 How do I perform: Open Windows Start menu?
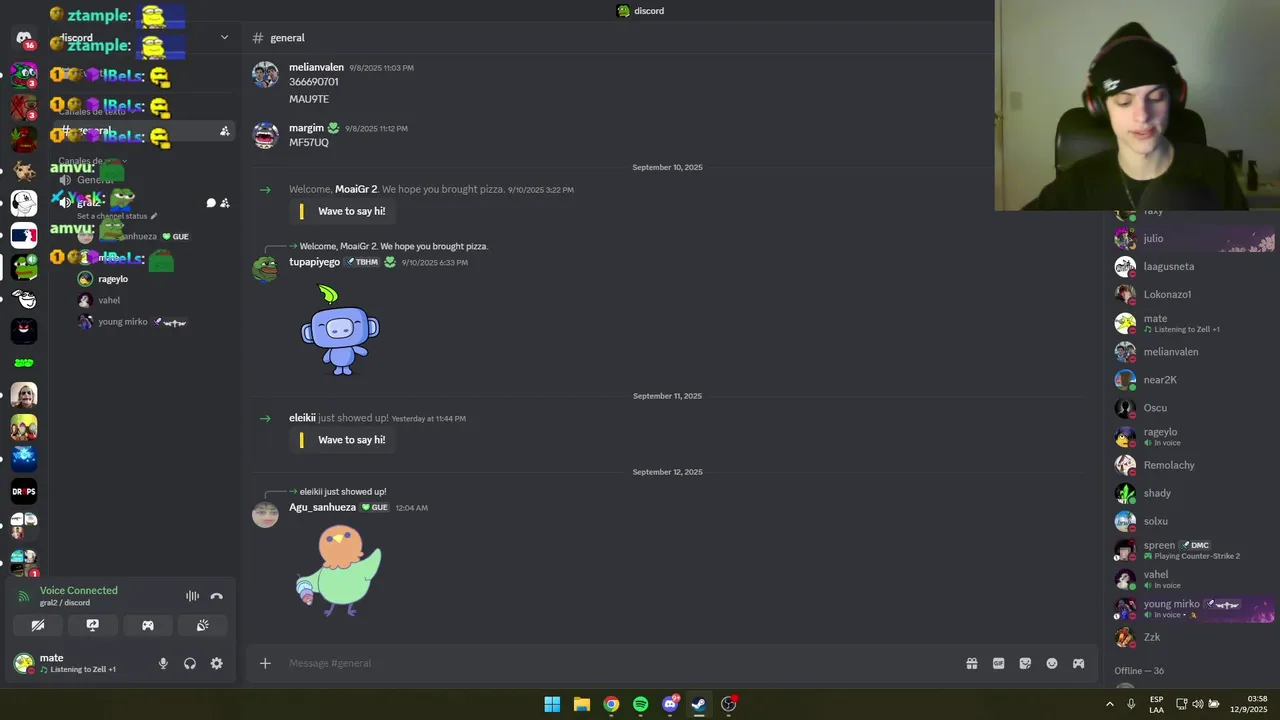point(552,704)
